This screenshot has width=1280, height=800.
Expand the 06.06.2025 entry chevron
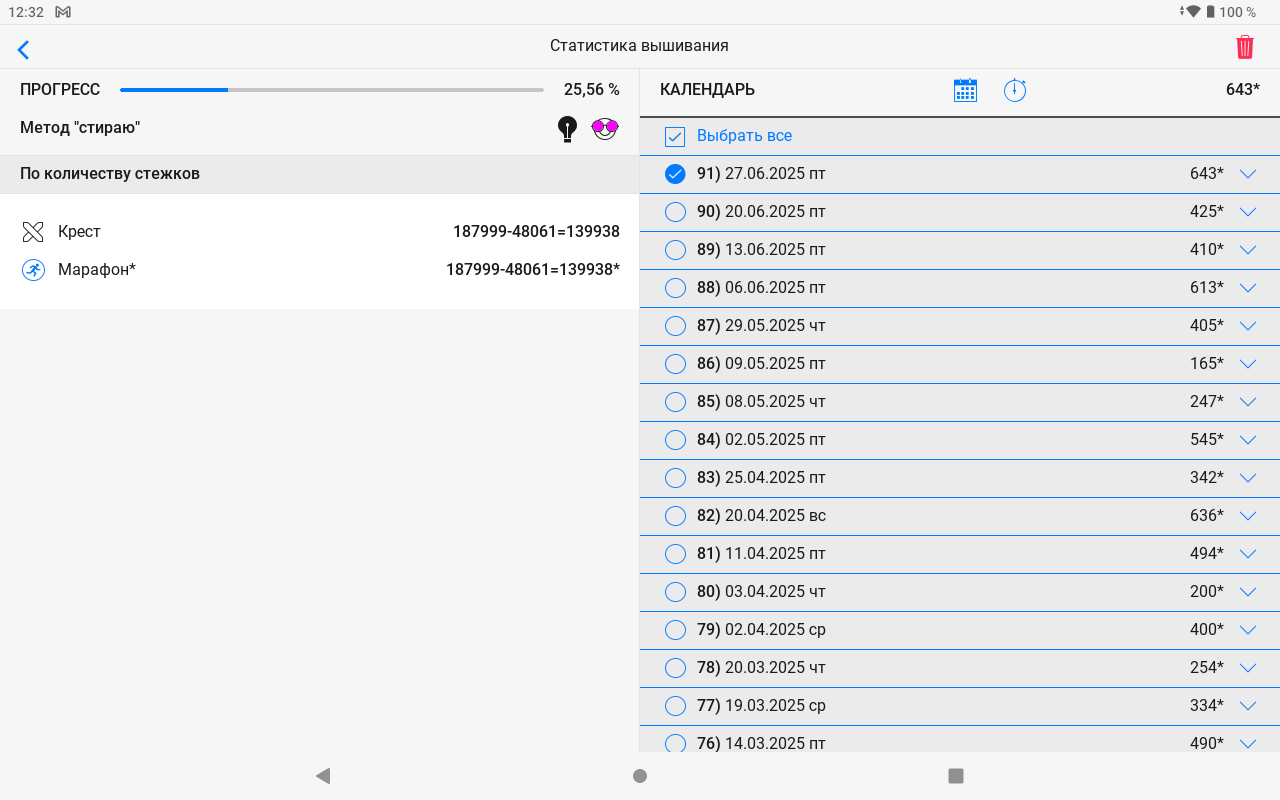click(1247, 288)
